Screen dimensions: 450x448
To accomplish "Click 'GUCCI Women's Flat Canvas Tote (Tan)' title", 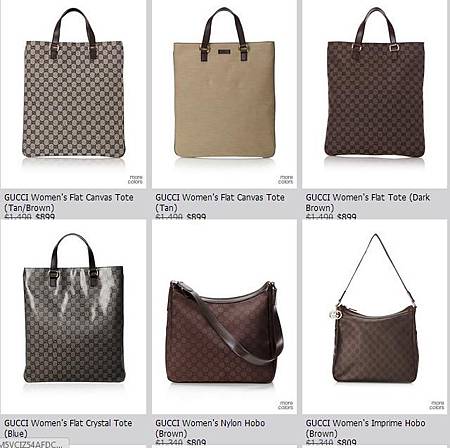I will click(220, 202).
